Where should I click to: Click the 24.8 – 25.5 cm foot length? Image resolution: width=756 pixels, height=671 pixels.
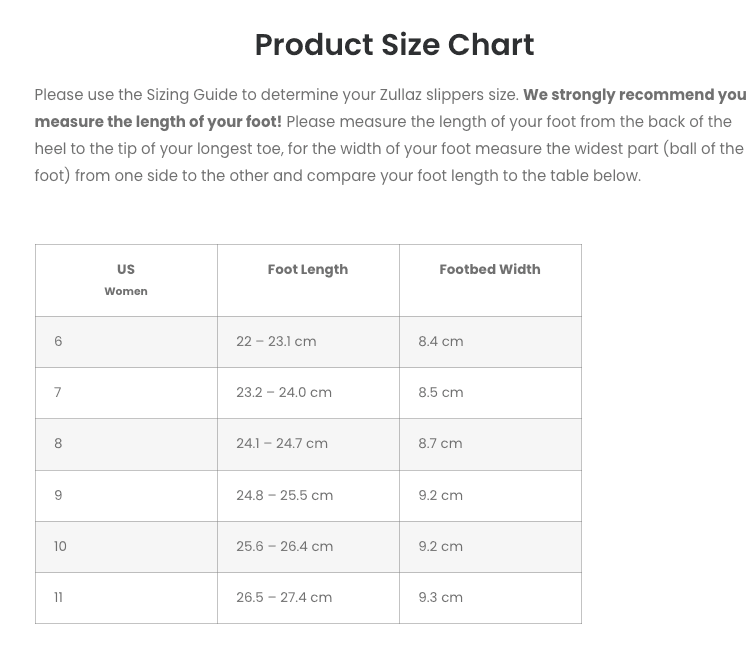pyautogui.click(x=285, y=496)
